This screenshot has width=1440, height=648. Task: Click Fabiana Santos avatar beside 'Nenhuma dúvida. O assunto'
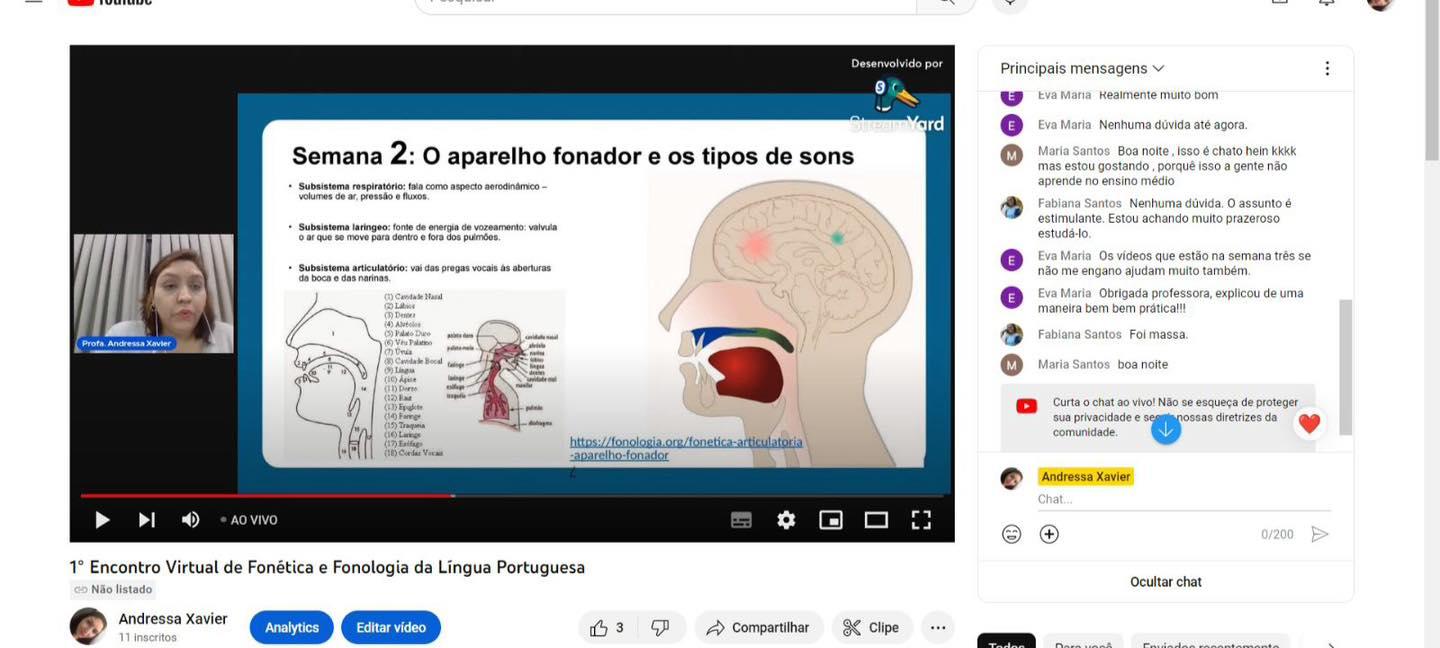coord(1012,207)
